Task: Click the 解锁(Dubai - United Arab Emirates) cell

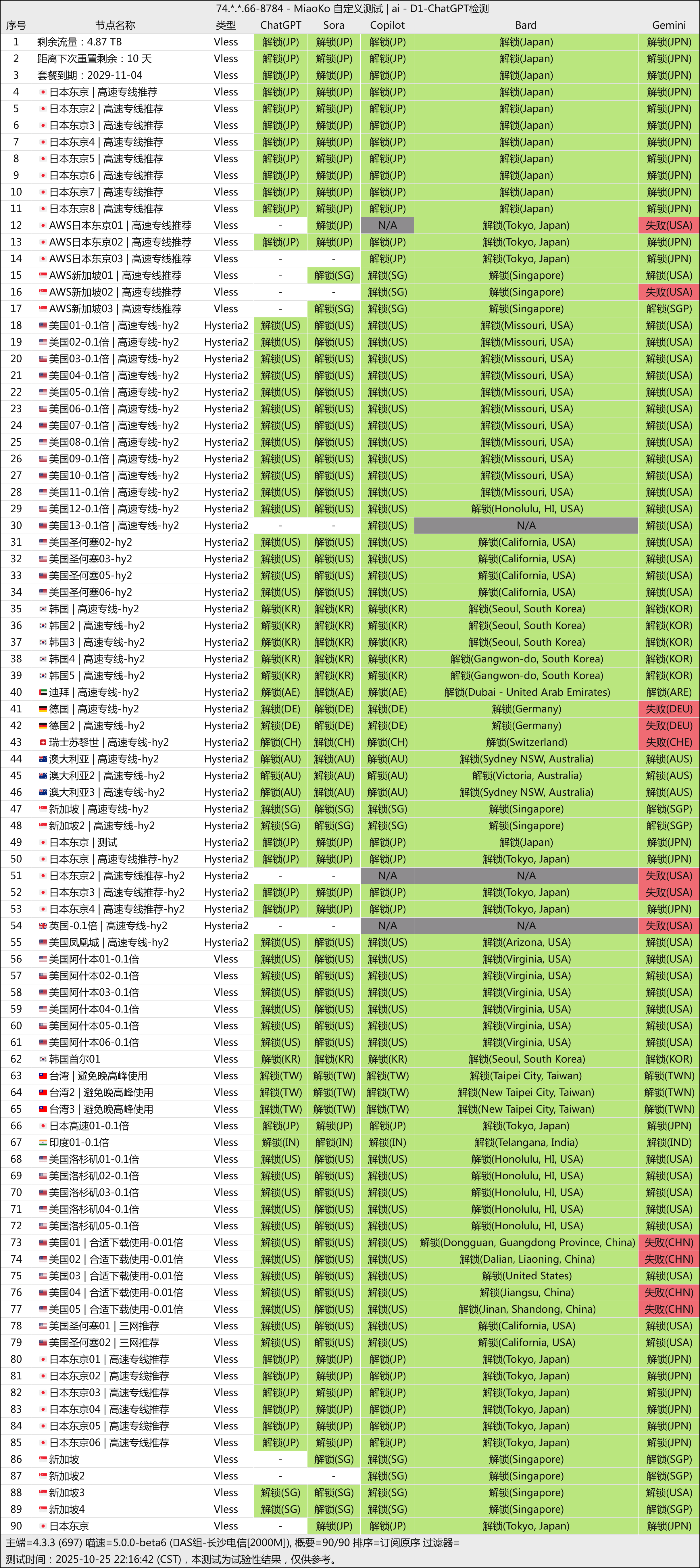Action: (526, 692)
